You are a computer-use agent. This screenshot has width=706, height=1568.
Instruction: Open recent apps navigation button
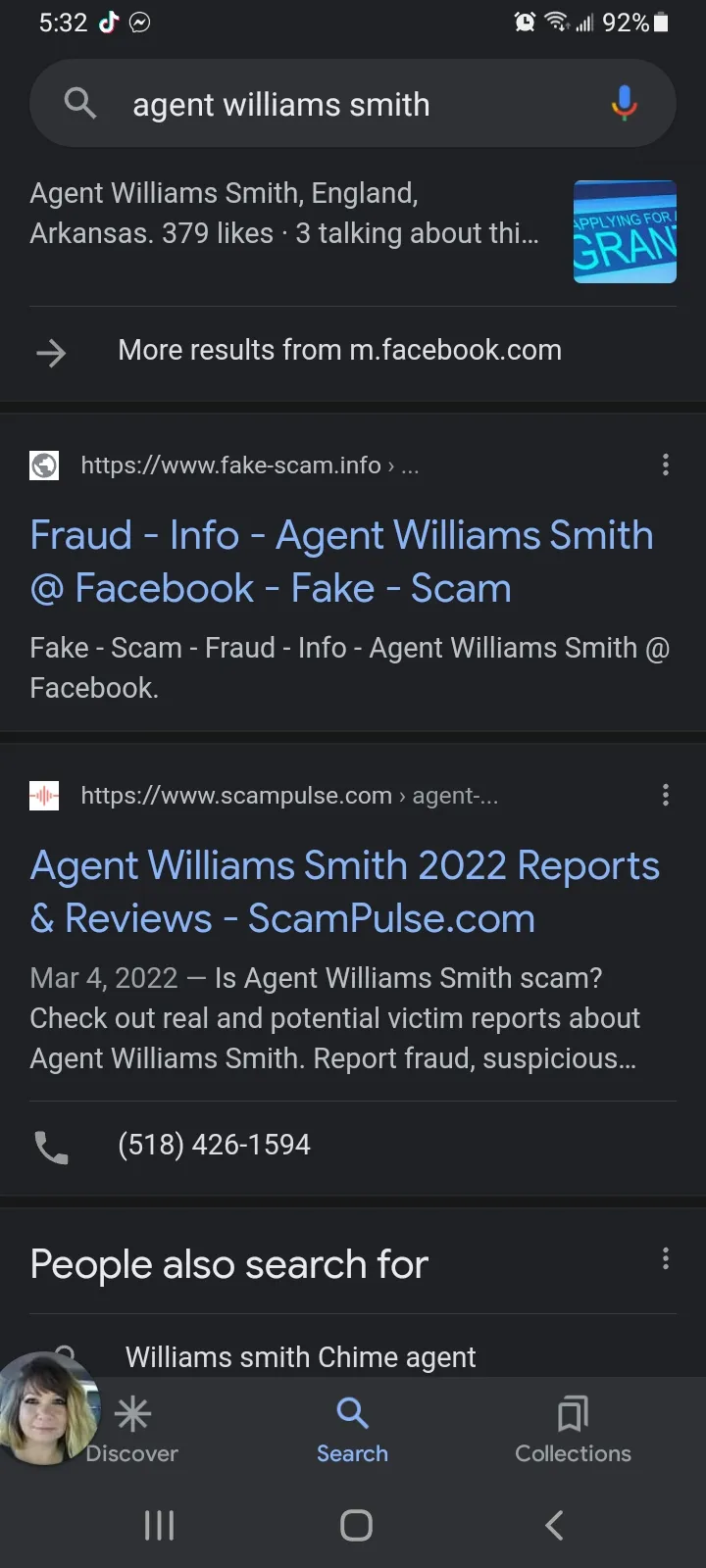click(x=159, y=1525)
